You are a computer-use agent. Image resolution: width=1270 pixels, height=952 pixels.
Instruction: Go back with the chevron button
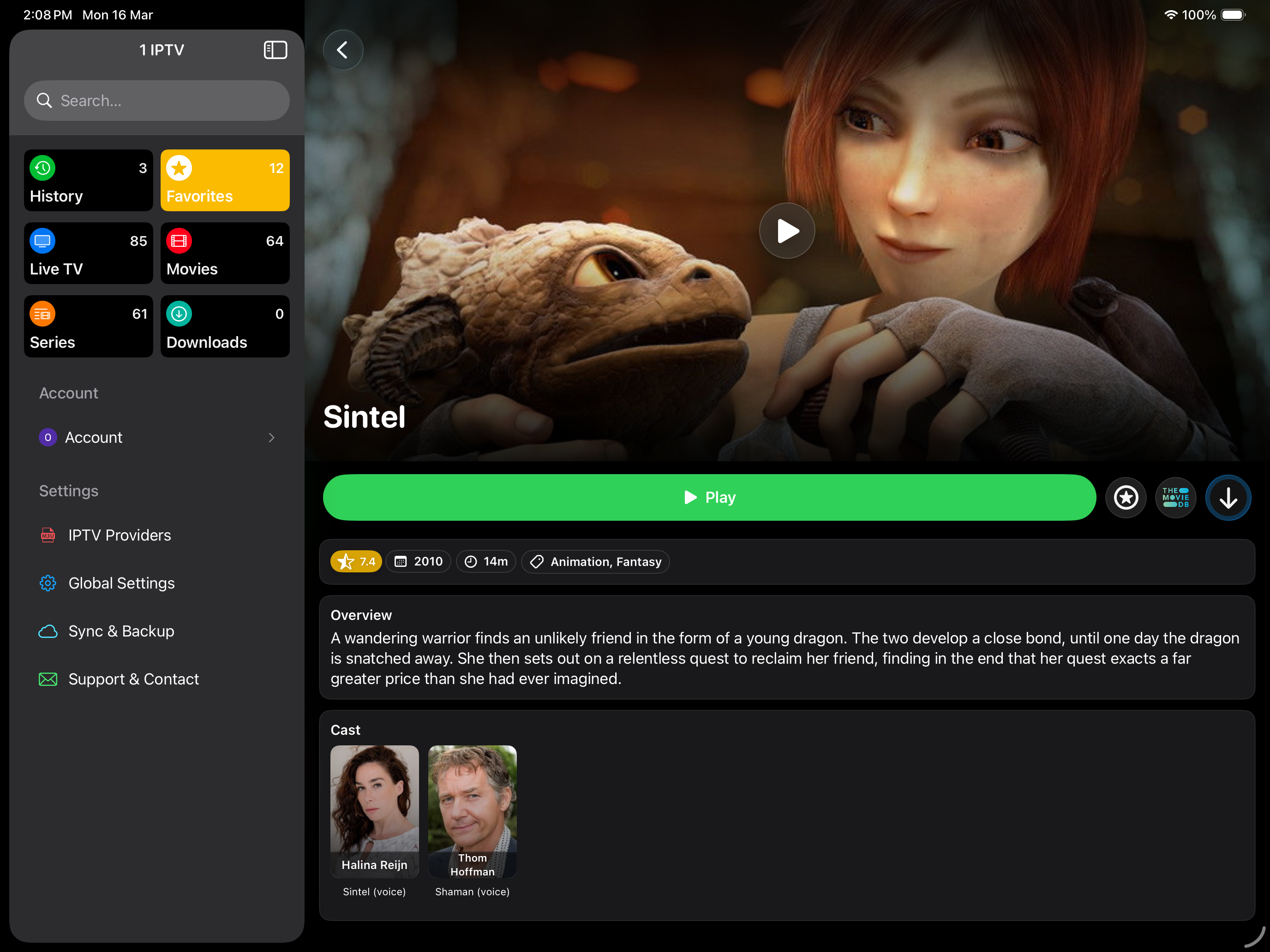(343, 50)
